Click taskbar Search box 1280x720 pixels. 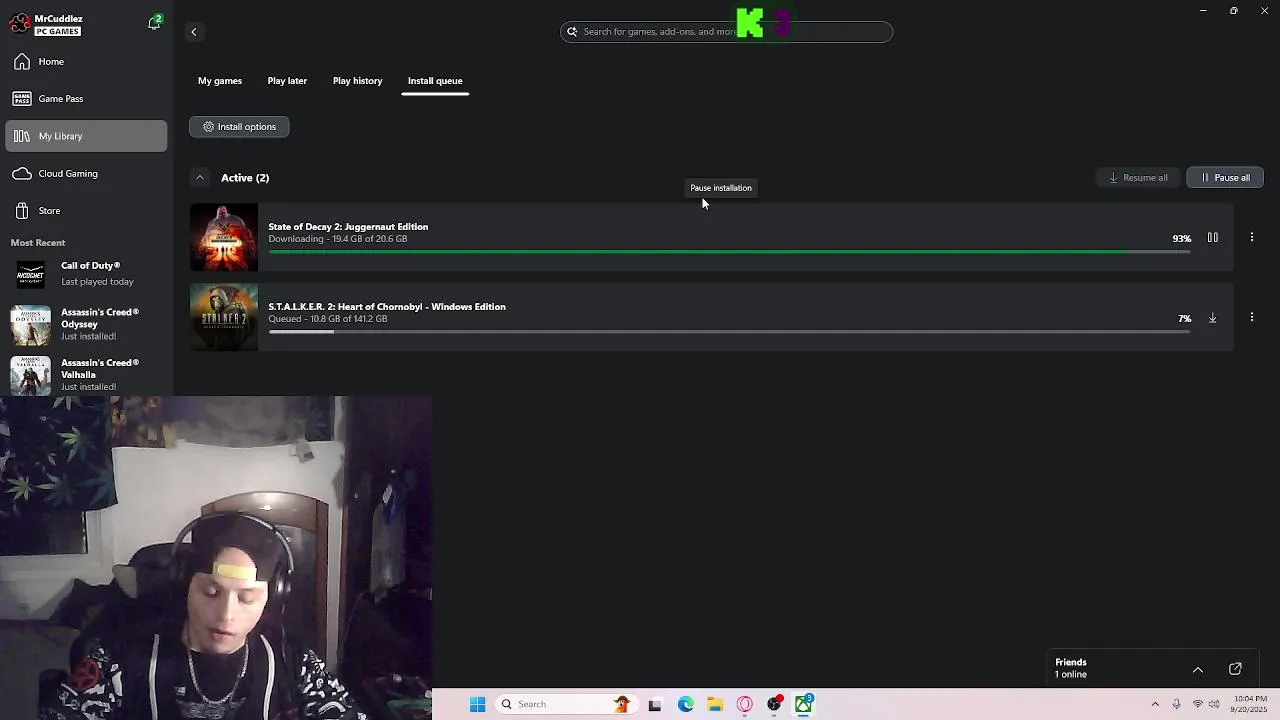tap(566, 704)
